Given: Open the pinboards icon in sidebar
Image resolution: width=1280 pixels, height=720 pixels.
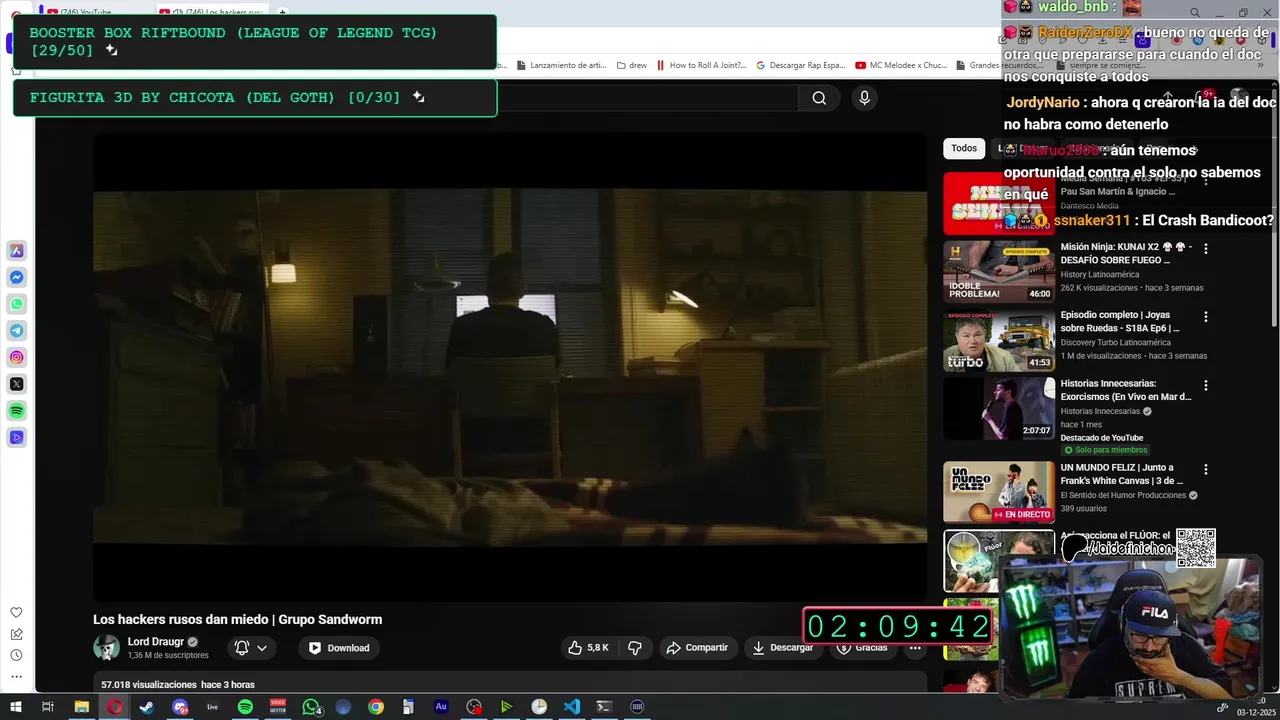Looking at the screenshot, I should 16,634.
